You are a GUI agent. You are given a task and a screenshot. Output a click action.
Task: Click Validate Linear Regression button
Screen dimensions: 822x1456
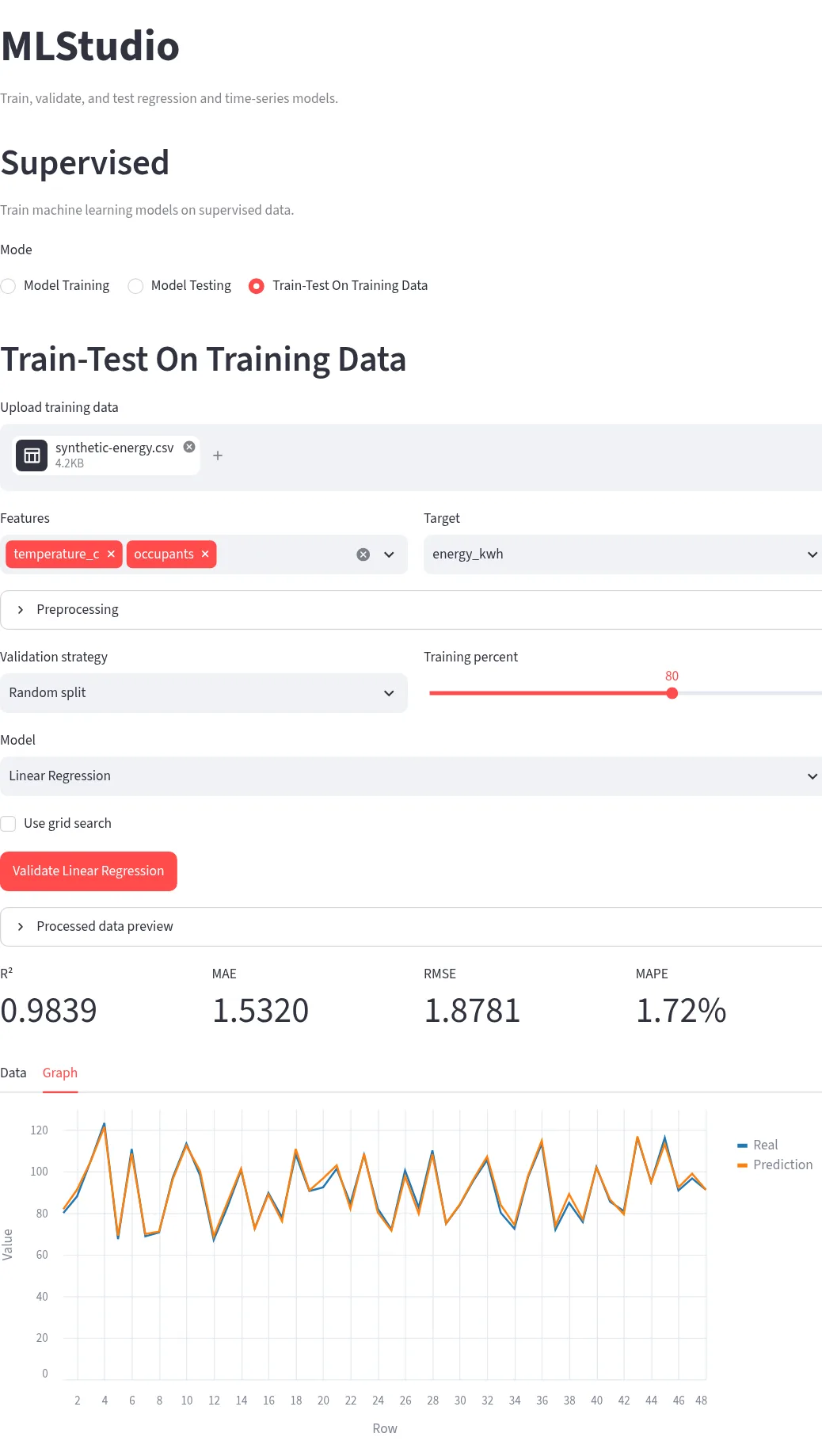[89, 871]
